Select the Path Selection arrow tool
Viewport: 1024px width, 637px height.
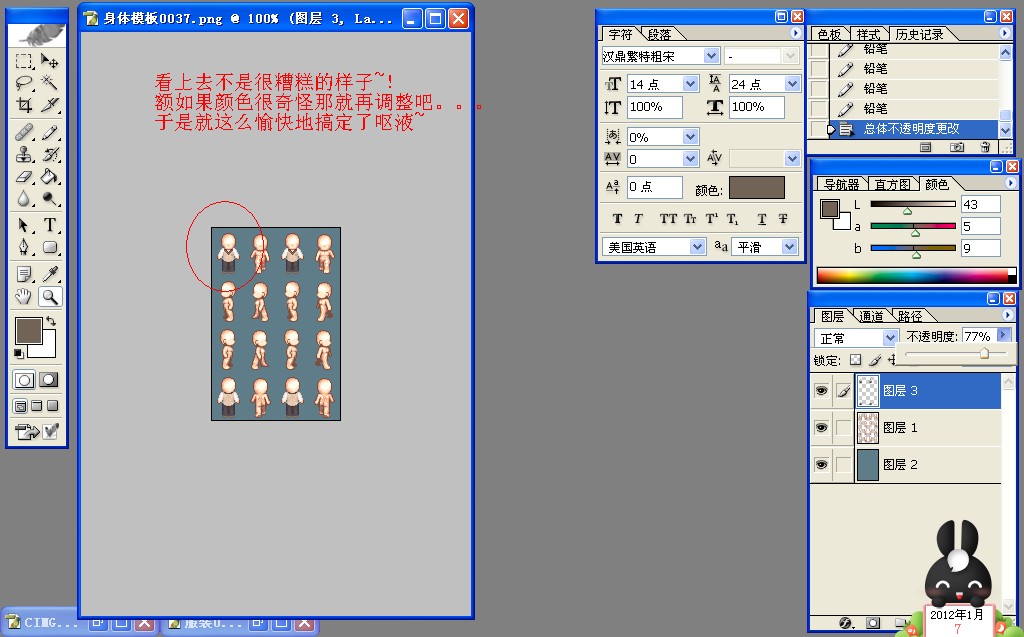pos(24,225)
